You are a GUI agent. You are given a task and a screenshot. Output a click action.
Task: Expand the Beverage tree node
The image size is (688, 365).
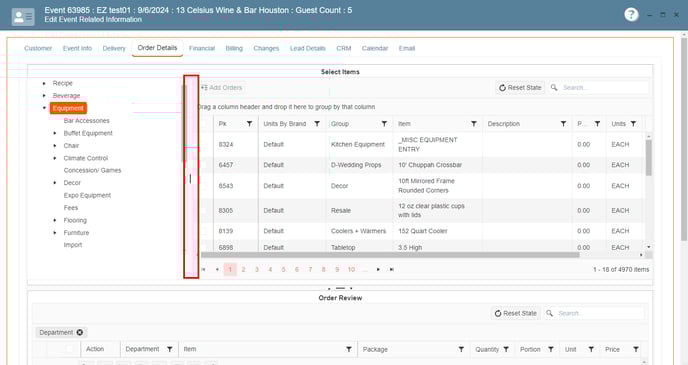[44, 95]
